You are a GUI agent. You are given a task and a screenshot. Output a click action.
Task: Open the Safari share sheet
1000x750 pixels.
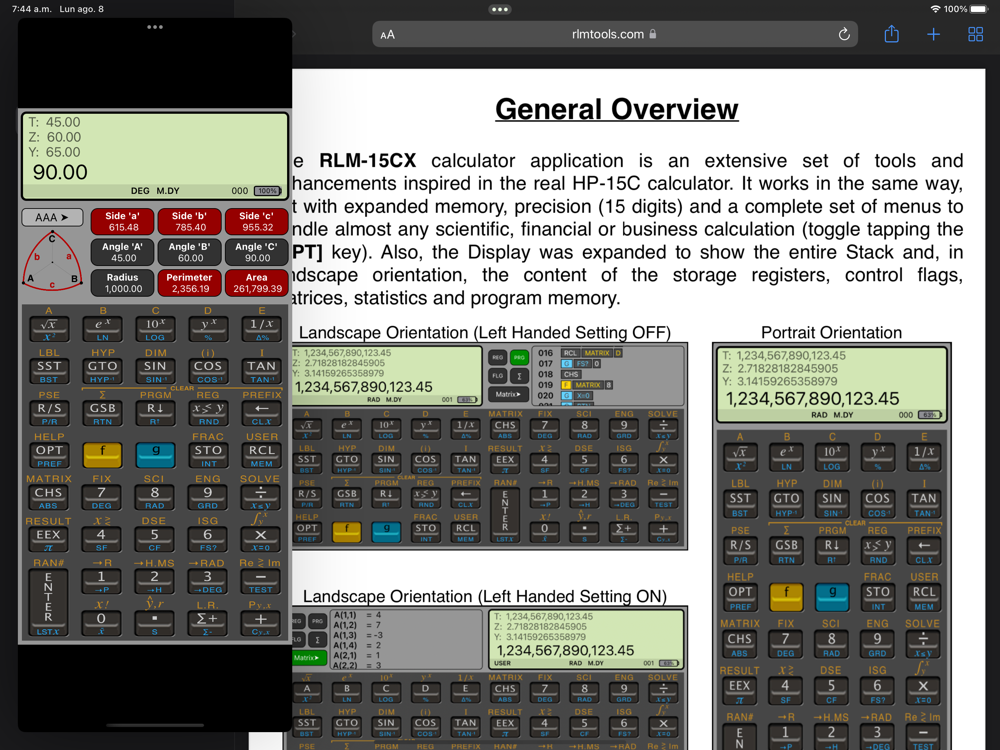click(892, 34)
